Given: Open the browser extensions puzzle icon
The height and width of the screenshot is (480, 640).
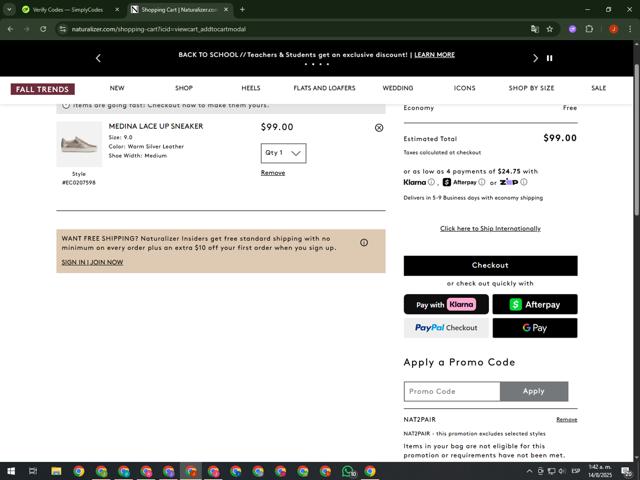Looking at the screenshot, I should [x=589, y=29].
